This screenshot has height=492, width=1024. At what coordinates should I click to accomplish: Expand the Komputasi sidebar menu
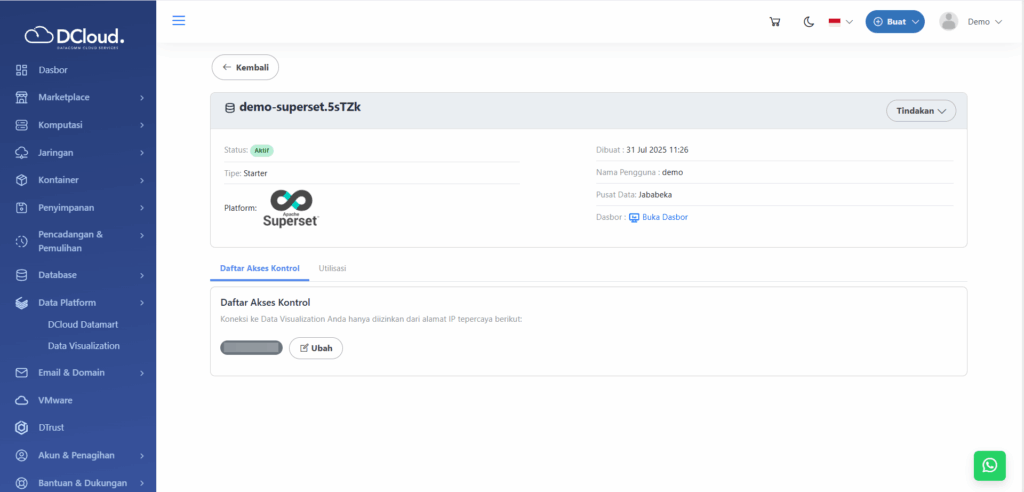[x=80, y=125]
